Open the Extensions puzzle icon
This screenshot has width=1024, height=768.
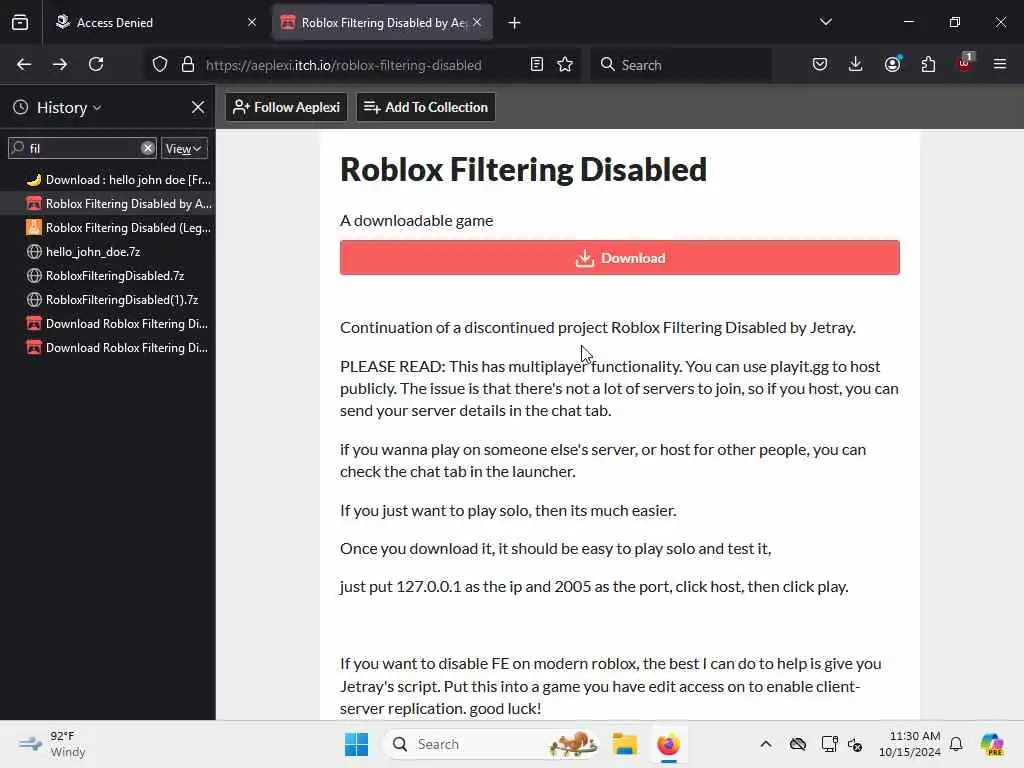click(x=928, y=64)
